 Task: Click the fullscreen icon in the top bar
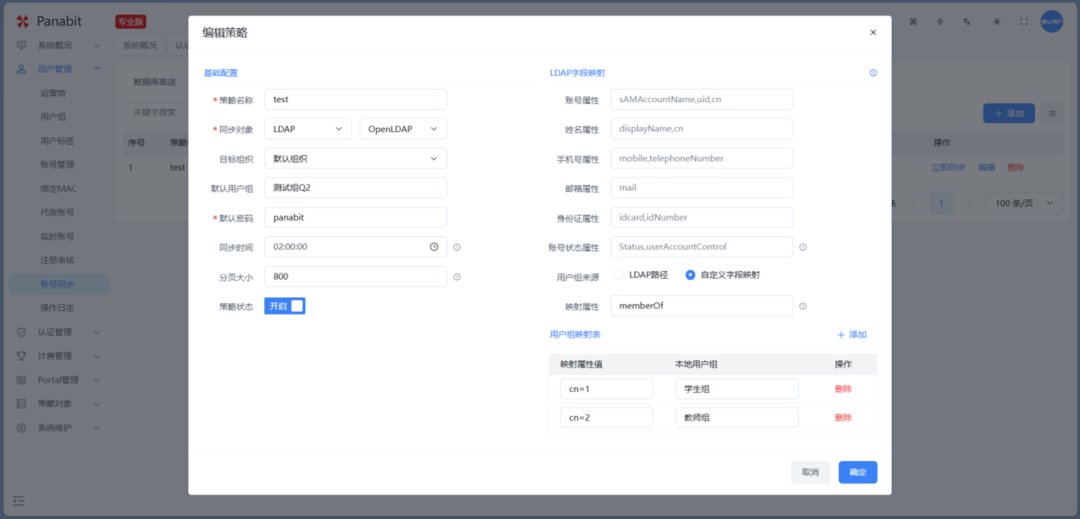(x=1024, y=21)
